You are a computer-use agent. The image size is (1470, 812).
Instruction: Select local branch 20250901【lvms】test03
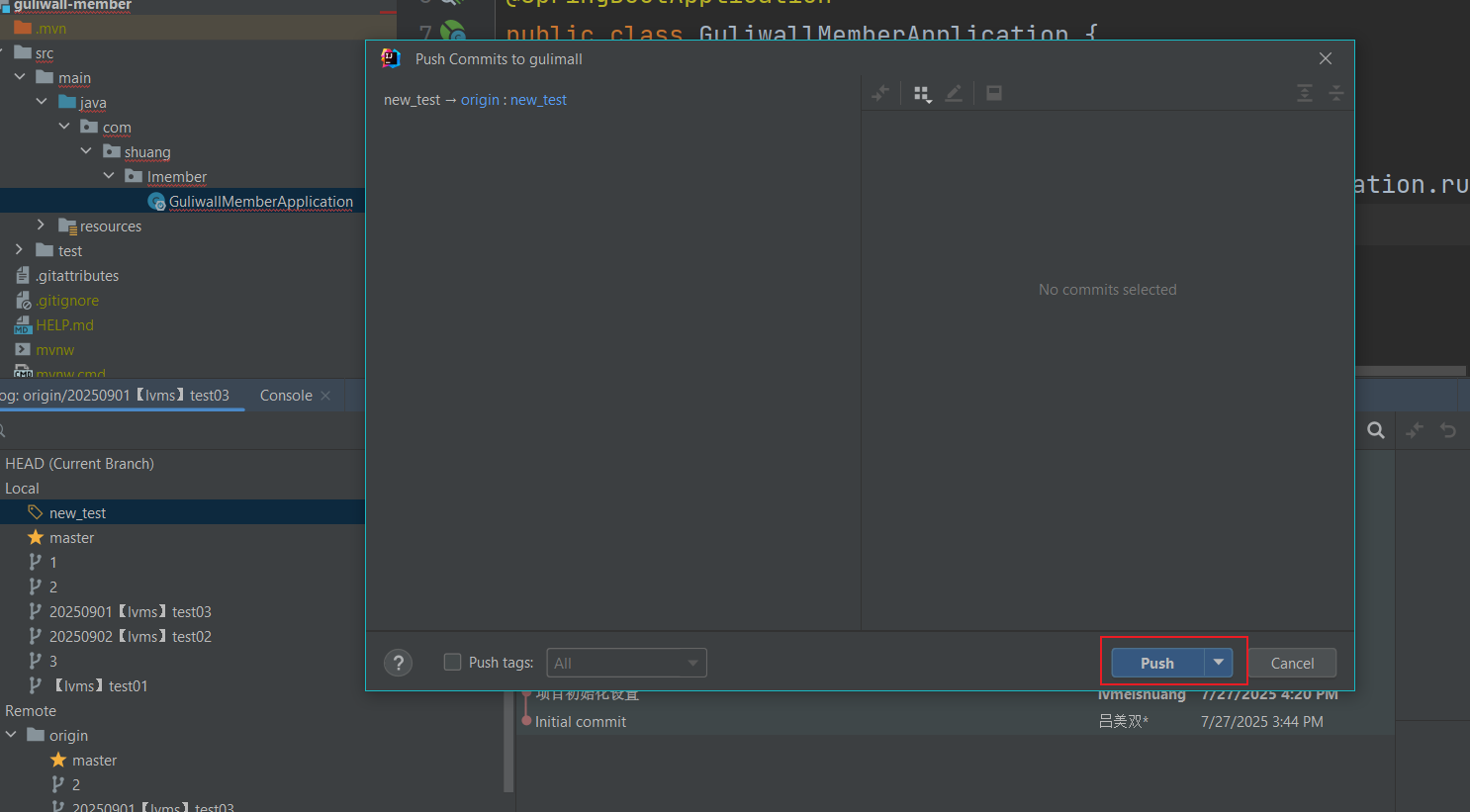(131, 612)
